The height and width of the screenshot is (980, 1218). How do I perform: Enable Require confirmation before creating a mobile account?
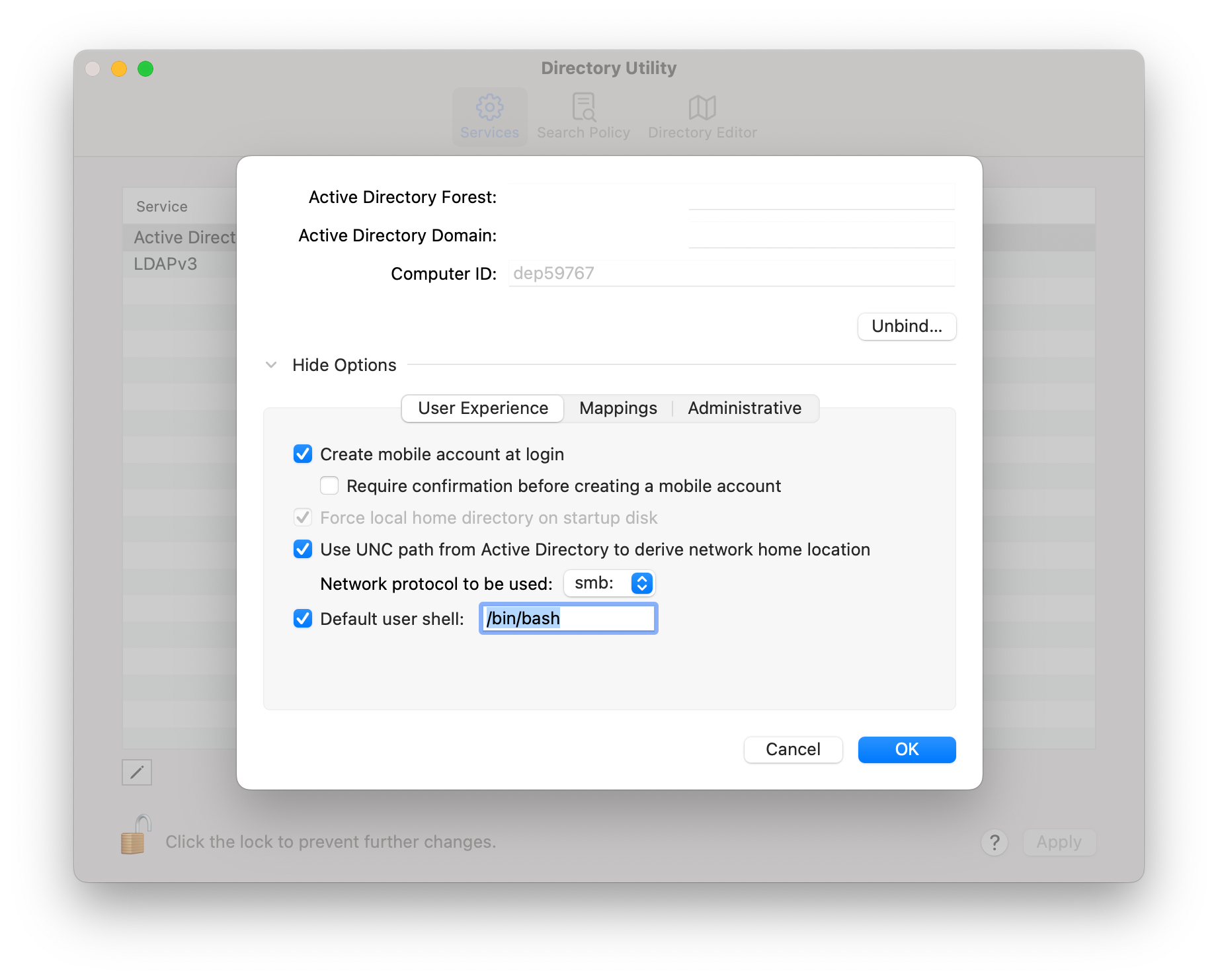pyautogui.click(x=329, y=486)
